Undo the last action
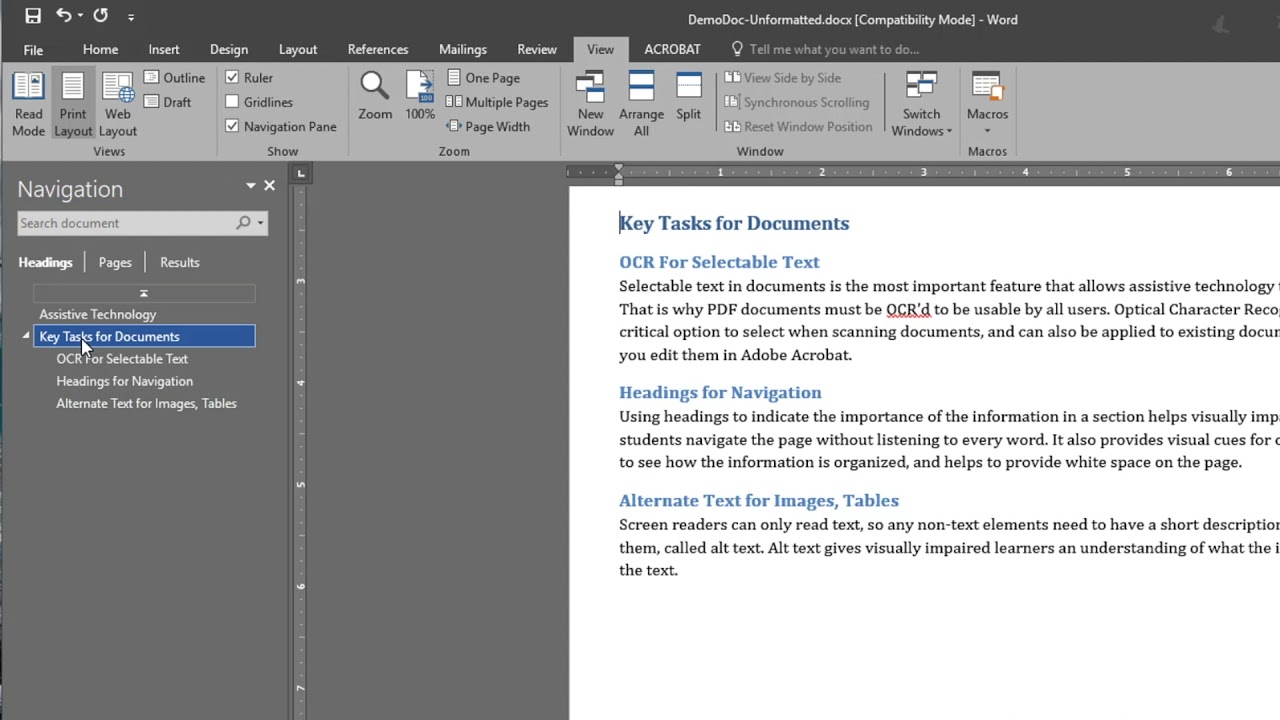Viewport: 1280px width, 720px height. tap(64, 16)
